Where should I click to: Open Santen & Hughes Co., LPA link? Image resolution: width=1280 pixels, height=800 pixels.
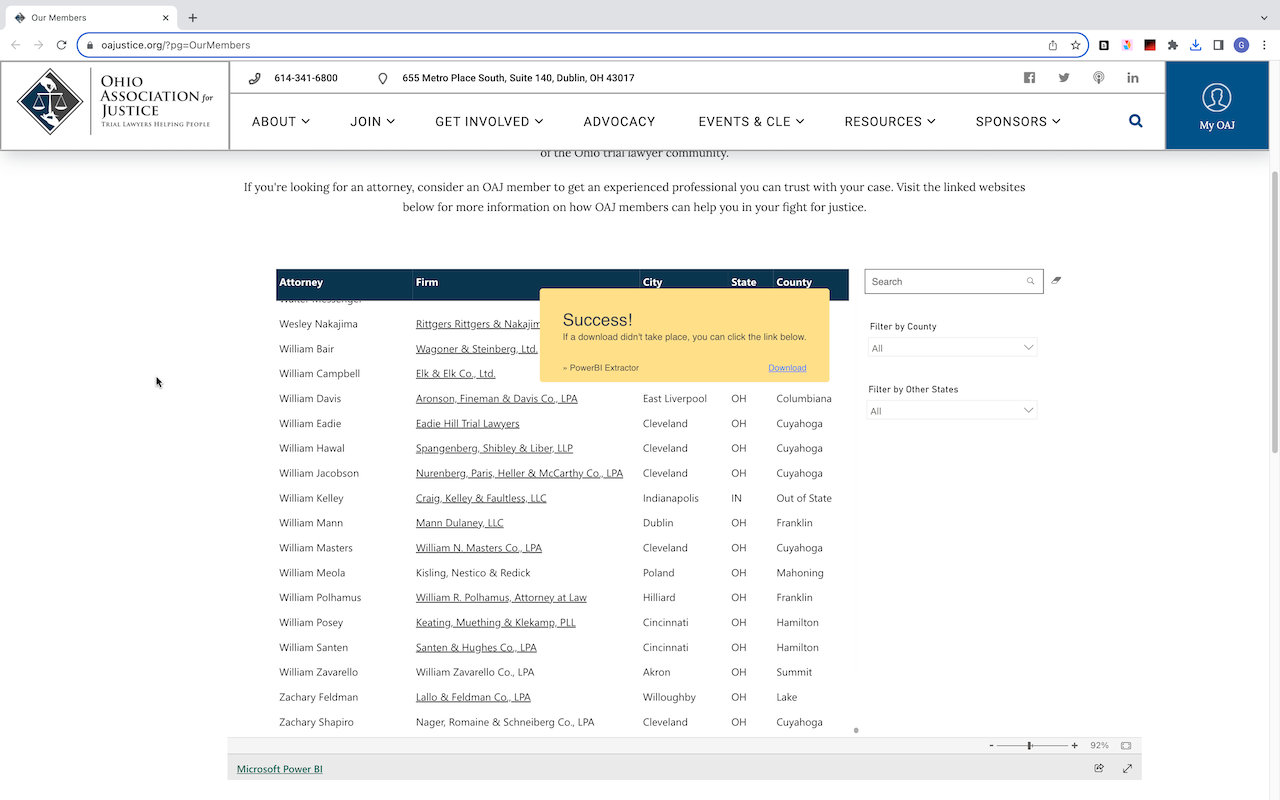pyautogui.click(x=476, y=648)
